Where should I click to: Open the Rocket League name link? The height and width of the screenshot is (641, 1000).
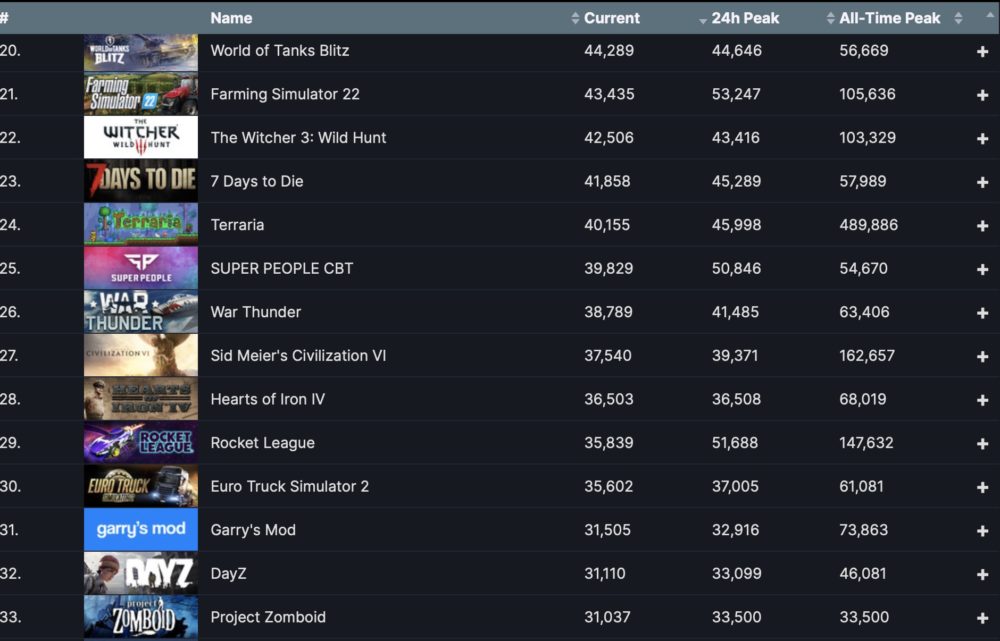(x=263, y=443)
